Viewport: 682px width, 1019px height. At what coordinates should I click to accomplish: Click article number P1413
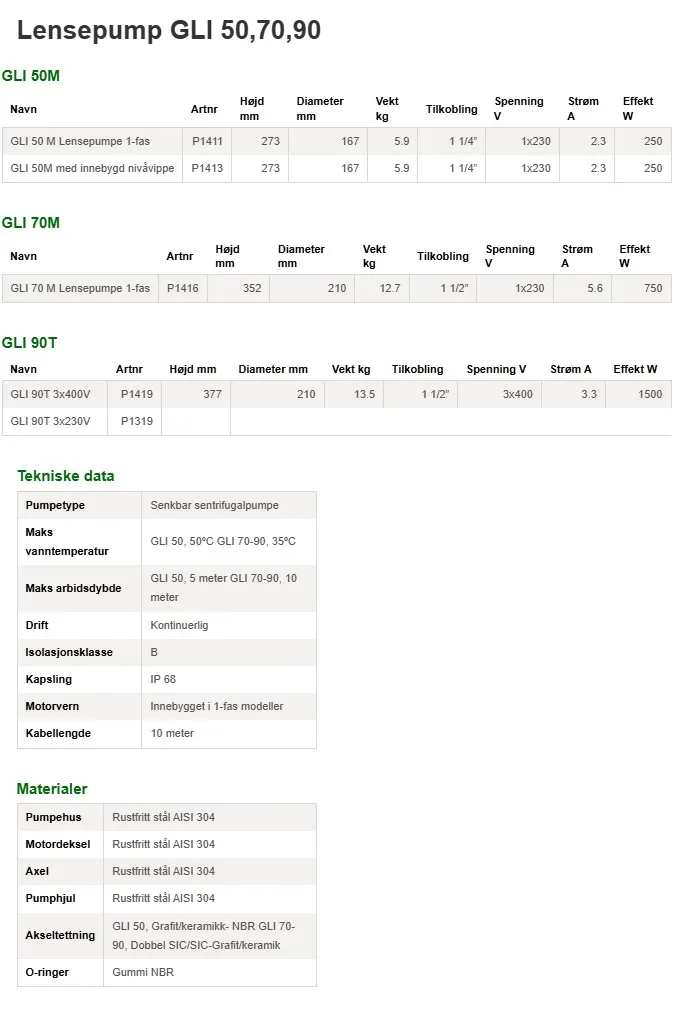[x=207, y=168]
